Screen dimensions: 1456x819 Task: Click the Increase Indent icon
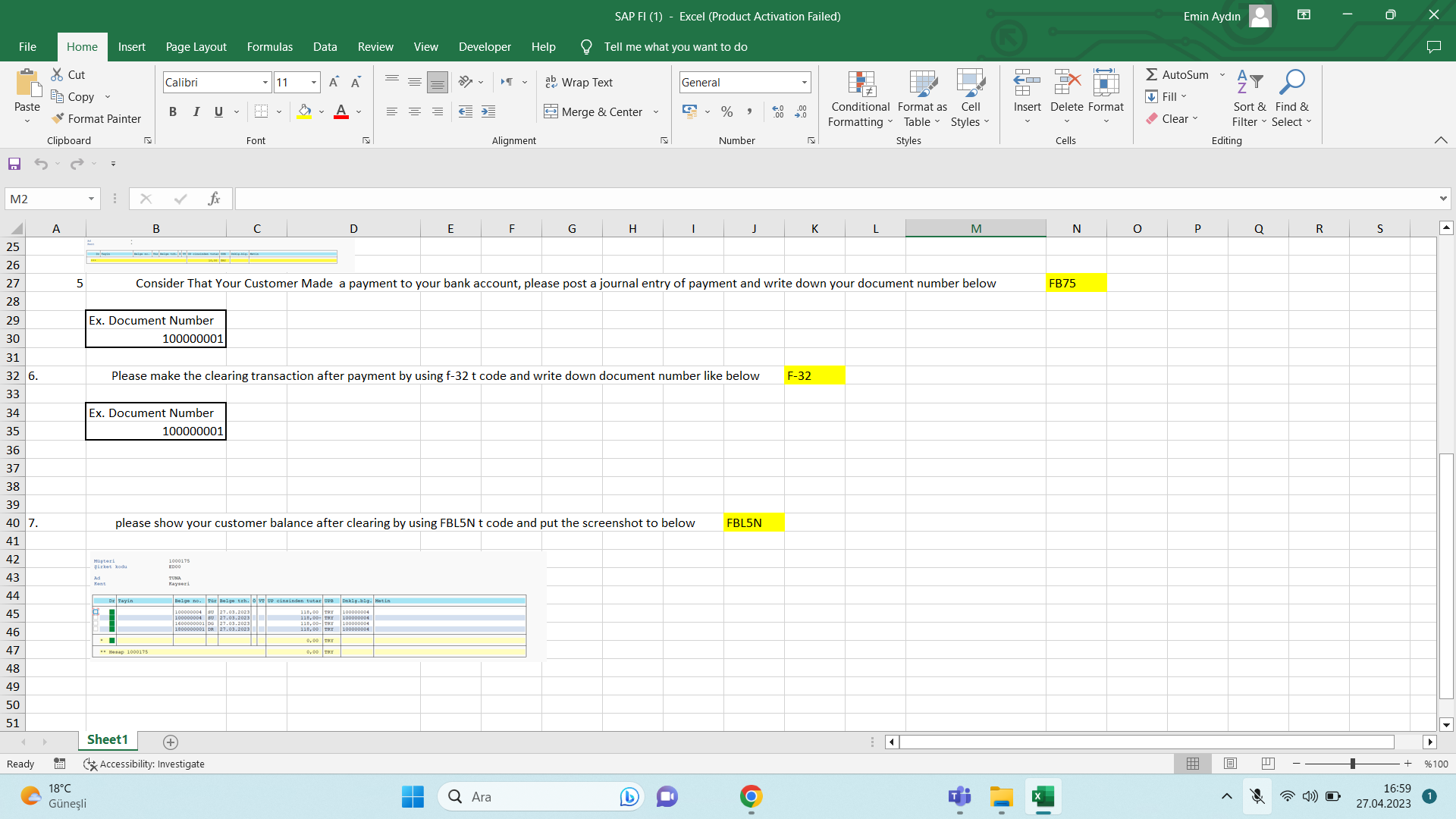[x=488, y=111]
